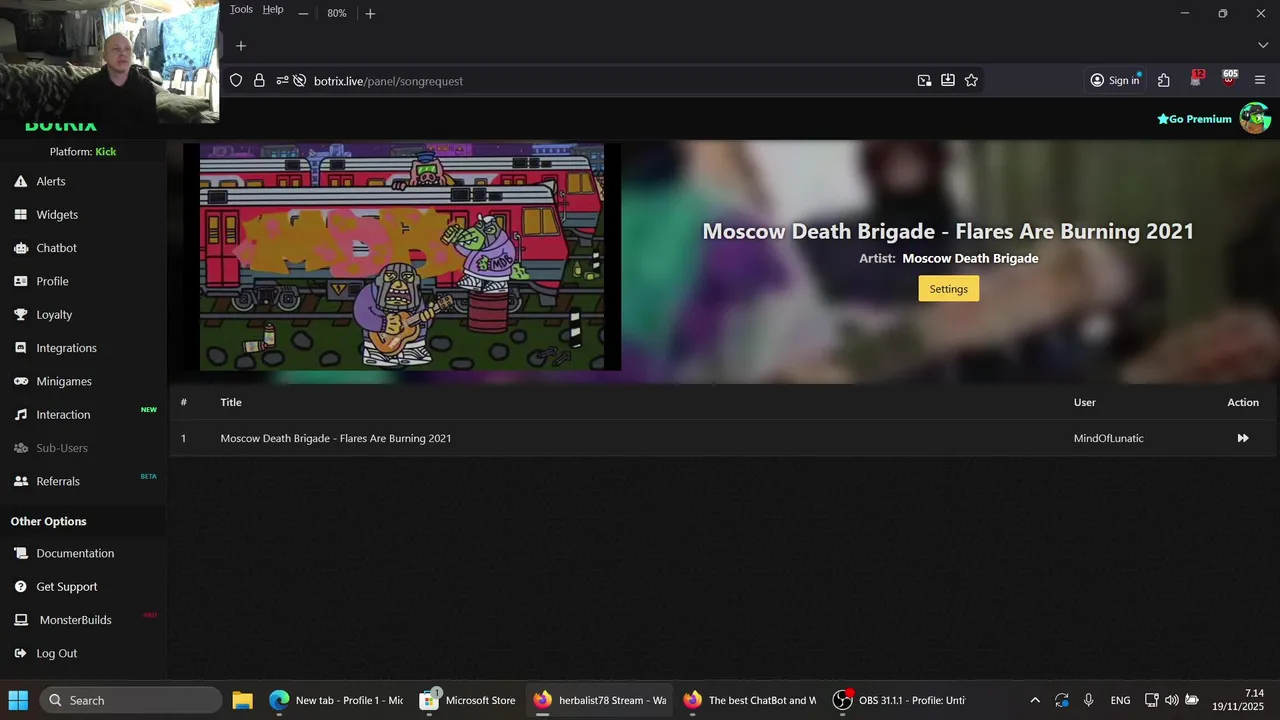Click the 80% zoom level indicator
1280x720 pixels.
pyautogui.click(x=336, y=13)
